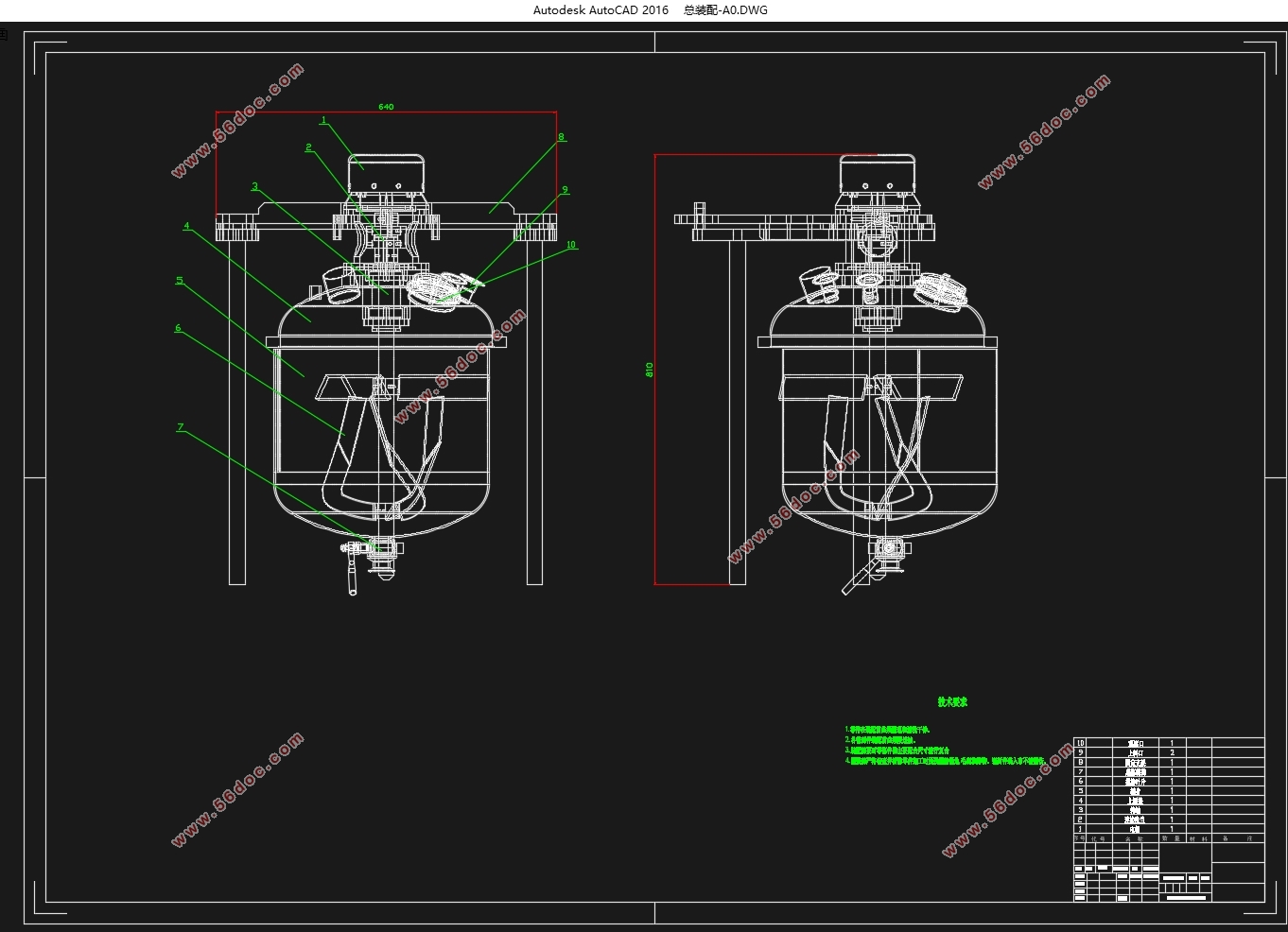Select the 名称 header cell in parts list
Viewport: 1288px width, 932px height.
1133,838
